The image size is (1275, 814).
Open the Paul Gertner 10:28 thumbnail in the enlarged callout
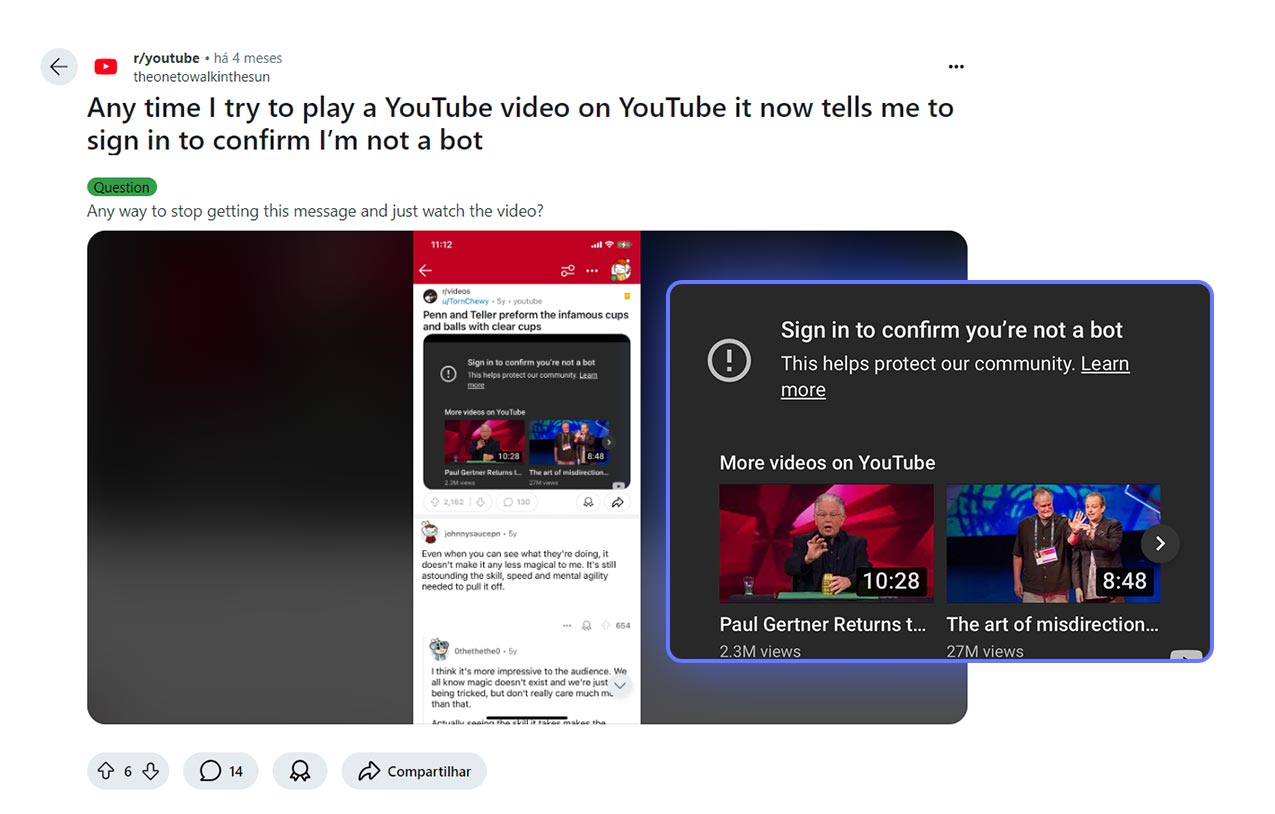tap(827, 544)
